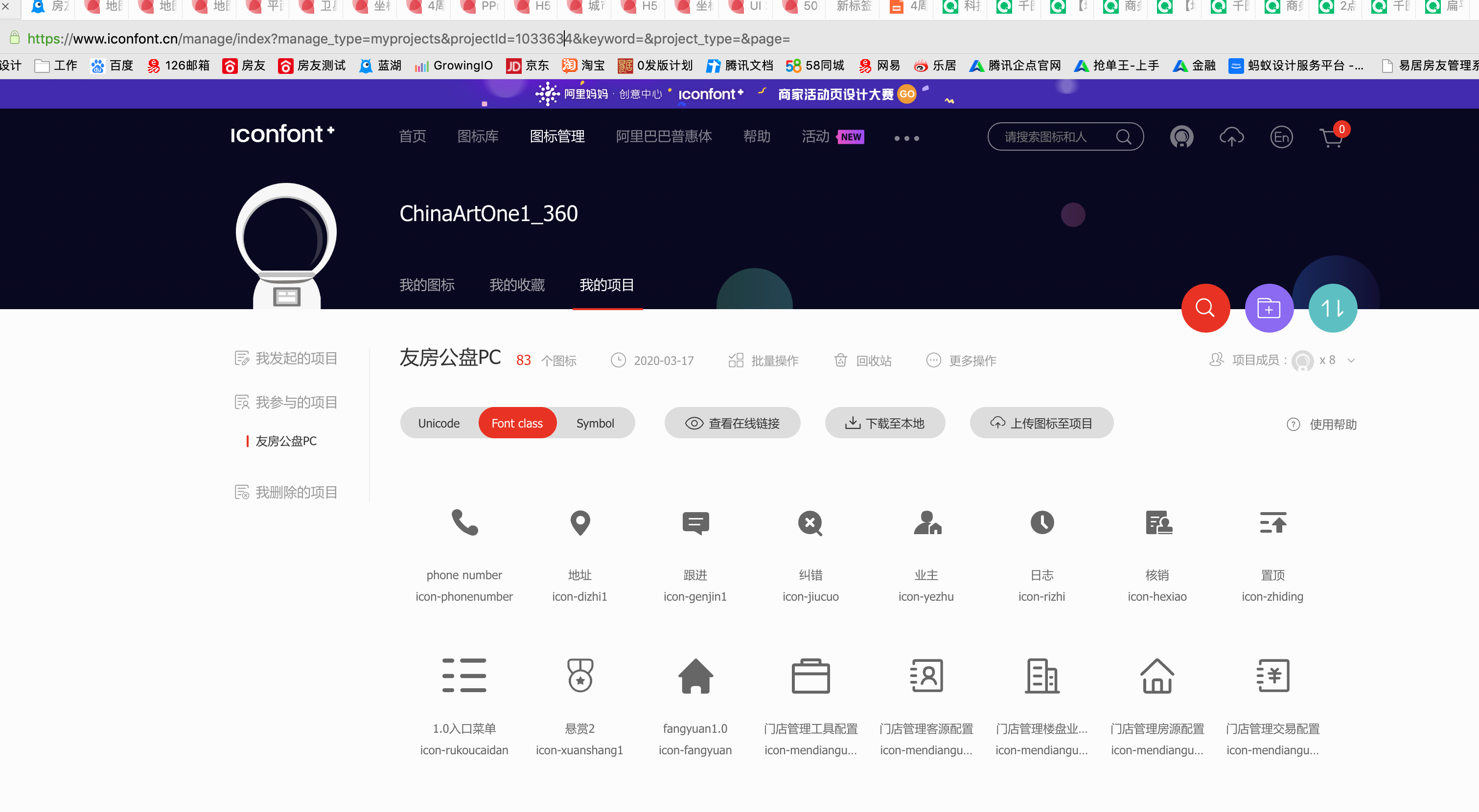Expand 我参与的项目 section

coord(286,402)
